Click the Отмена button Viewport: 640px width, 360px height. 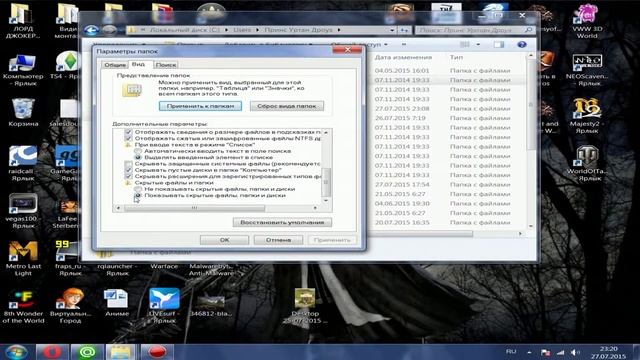[278, 240]
